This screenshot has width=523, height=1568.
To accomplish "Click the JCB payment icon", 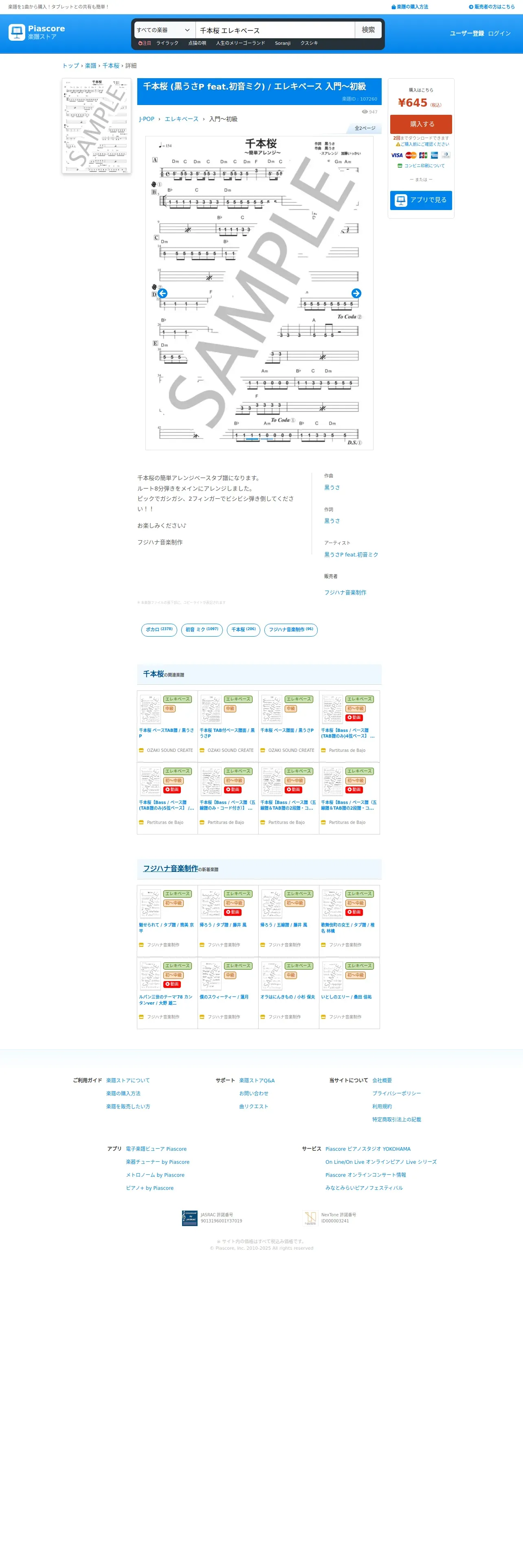I will pyautogui.click(x=423, y=155).
